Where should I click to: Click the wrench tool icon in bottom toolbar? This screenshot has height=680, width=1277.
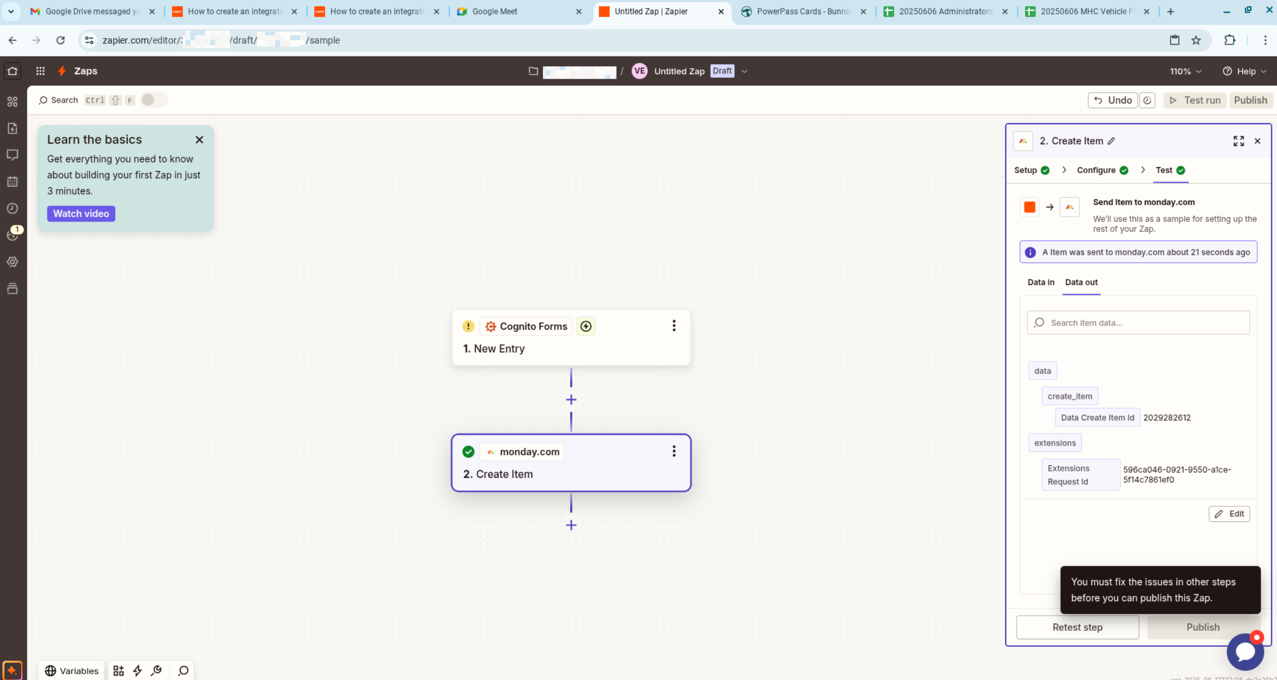[156, 671]
